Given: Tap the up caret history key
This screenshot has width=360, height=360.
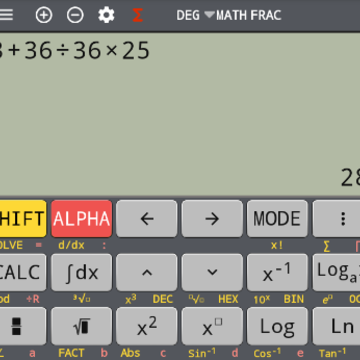Looking at the screenshot, I should coord(147,272).
